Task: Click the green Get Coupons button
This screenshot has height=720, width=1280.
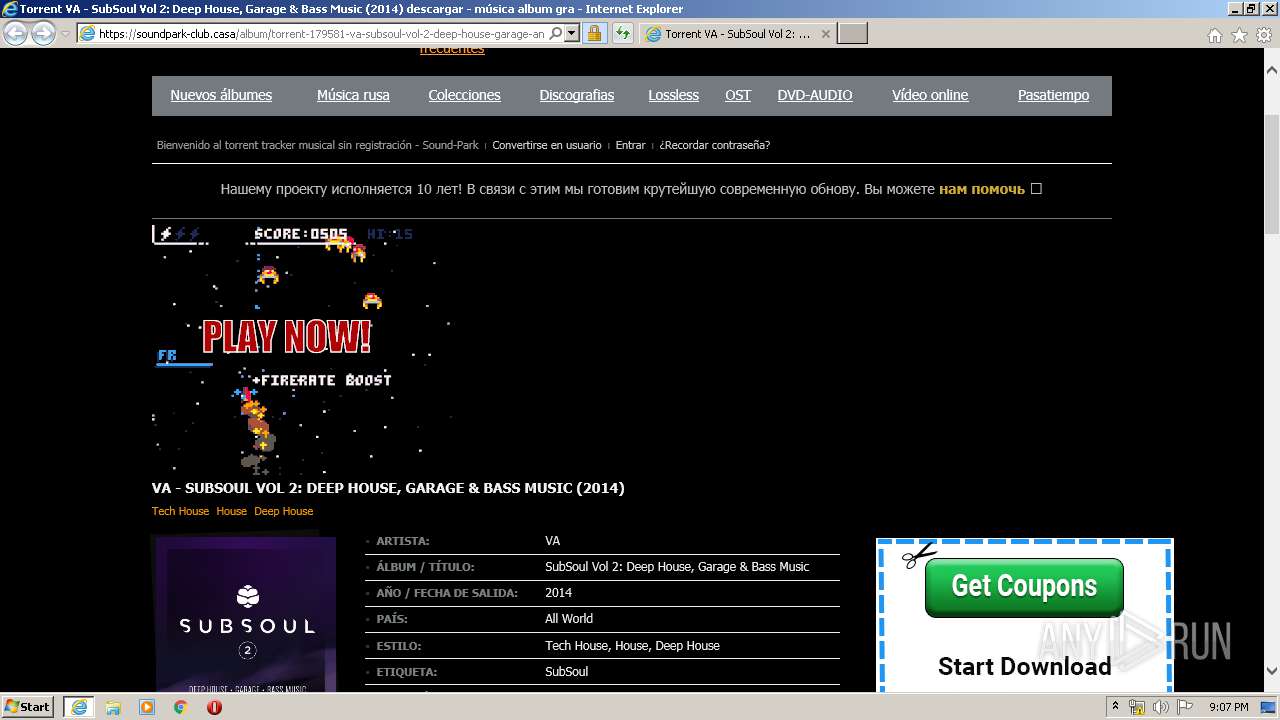Action: tap(1024, 587)
